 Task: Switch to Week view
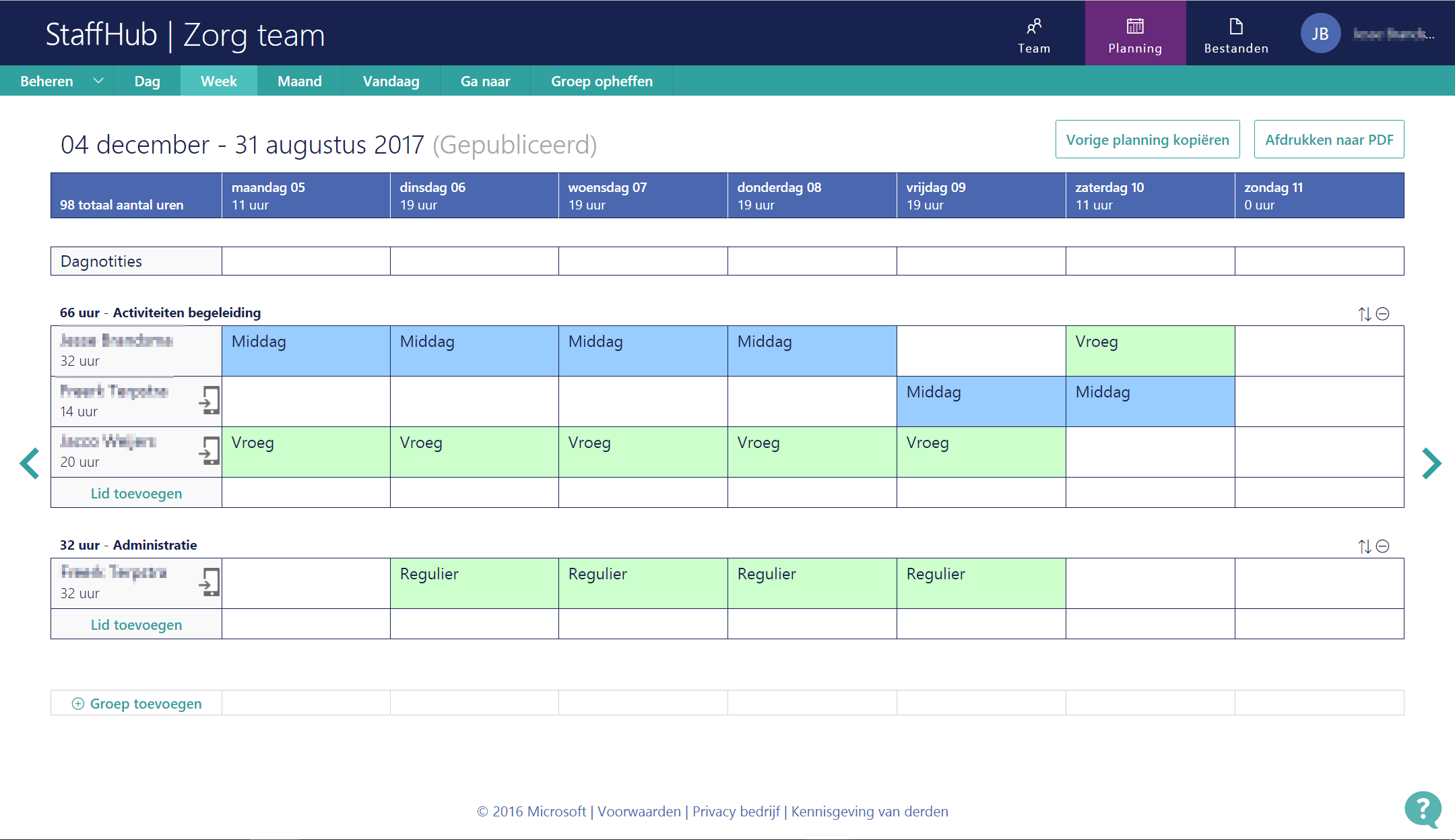pos(219,81)
